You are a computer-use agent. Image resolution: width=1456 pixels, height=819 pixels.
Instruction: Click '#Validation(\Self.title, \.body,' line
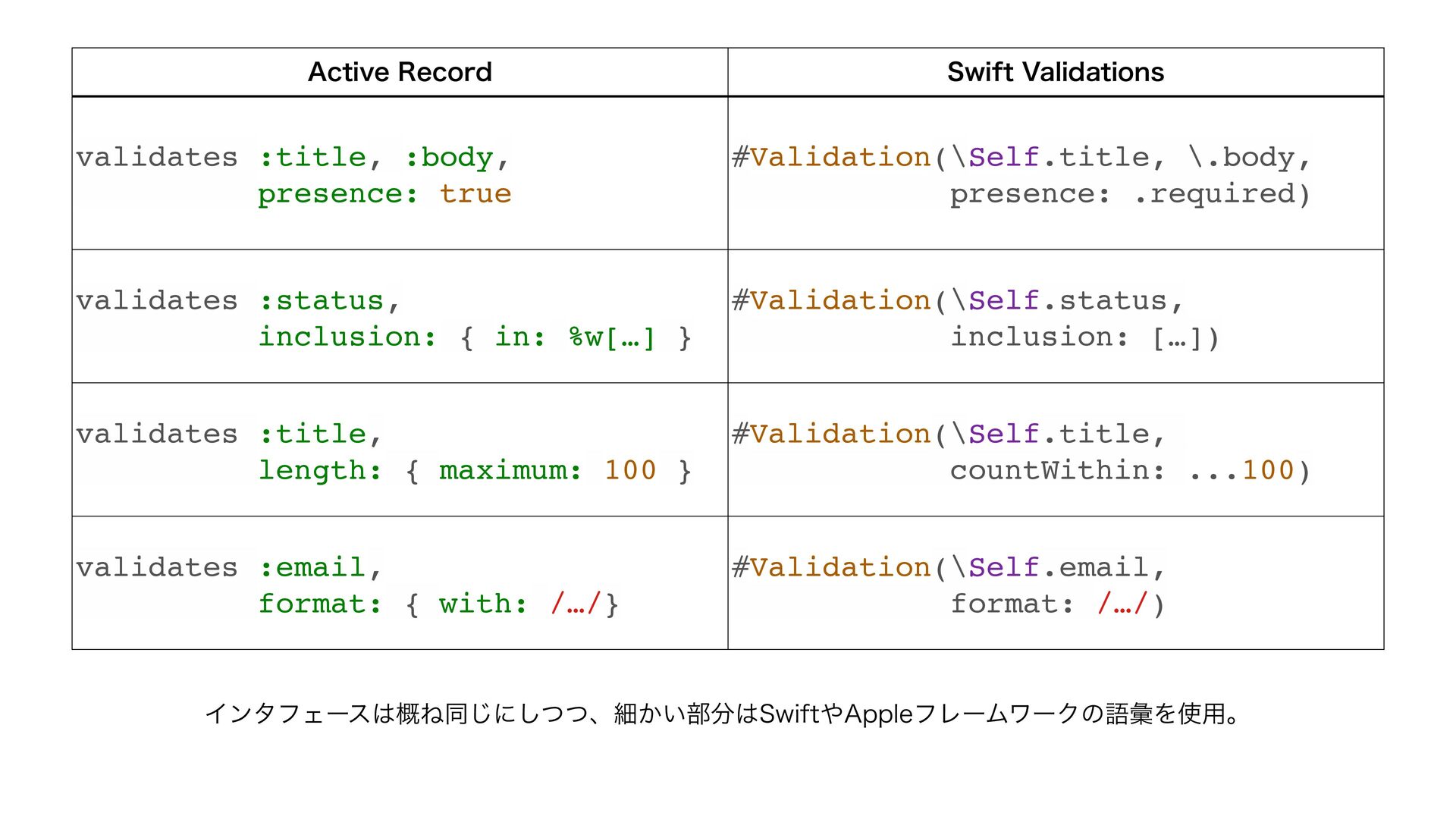pos(1021,158)
